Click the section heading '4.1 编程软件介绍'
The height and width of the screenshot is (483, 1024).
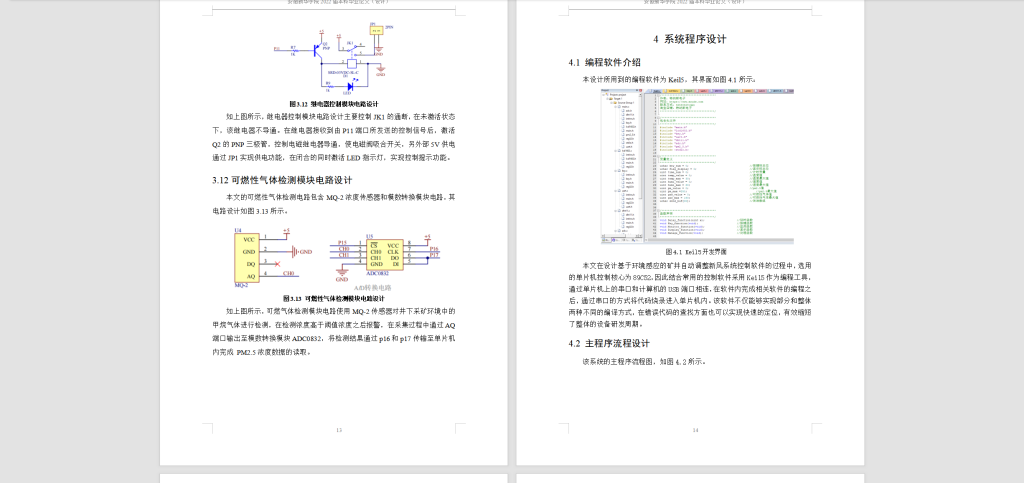pyautogui.click(x=604, y=63)
